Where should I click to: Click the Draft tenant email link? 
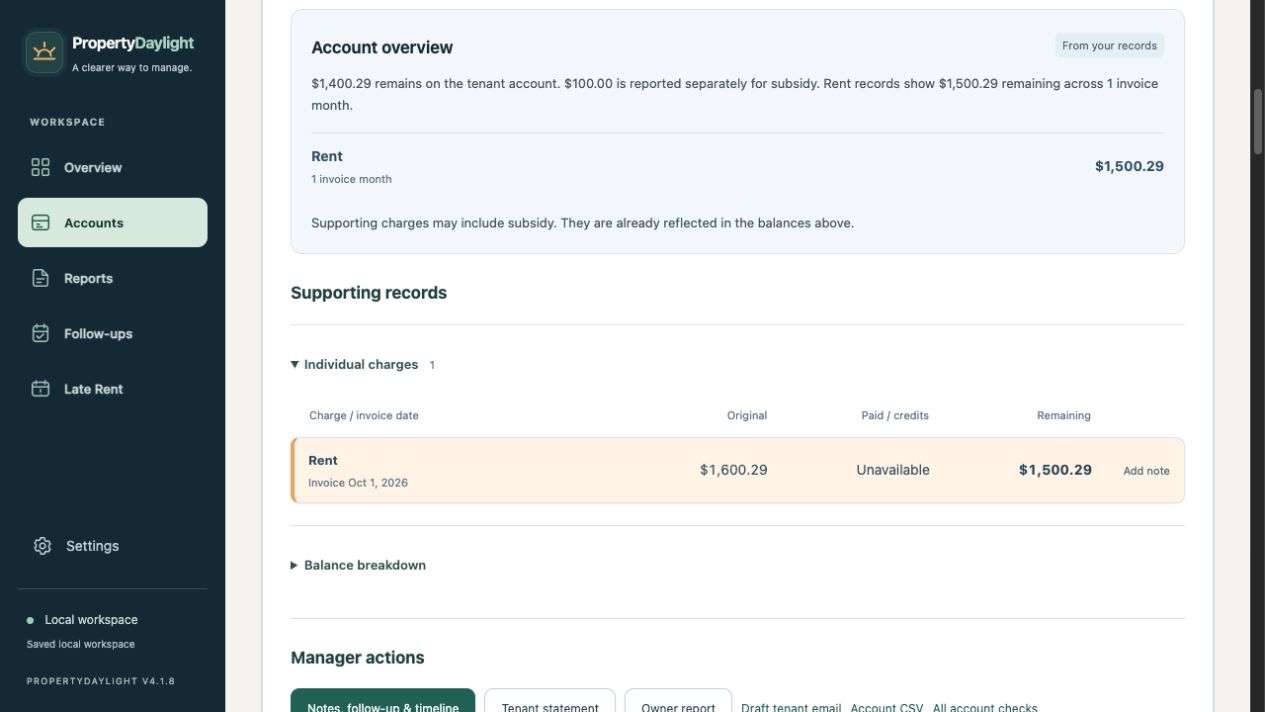tap(791, 708)
